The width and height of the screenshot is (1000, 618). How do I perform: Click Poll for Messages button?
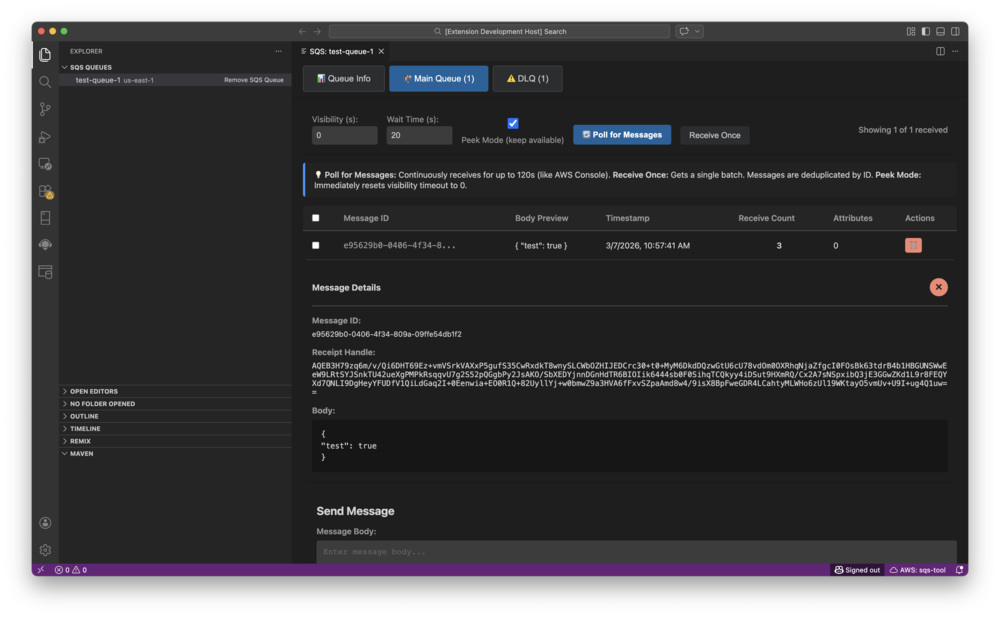[x=622, y=135]
